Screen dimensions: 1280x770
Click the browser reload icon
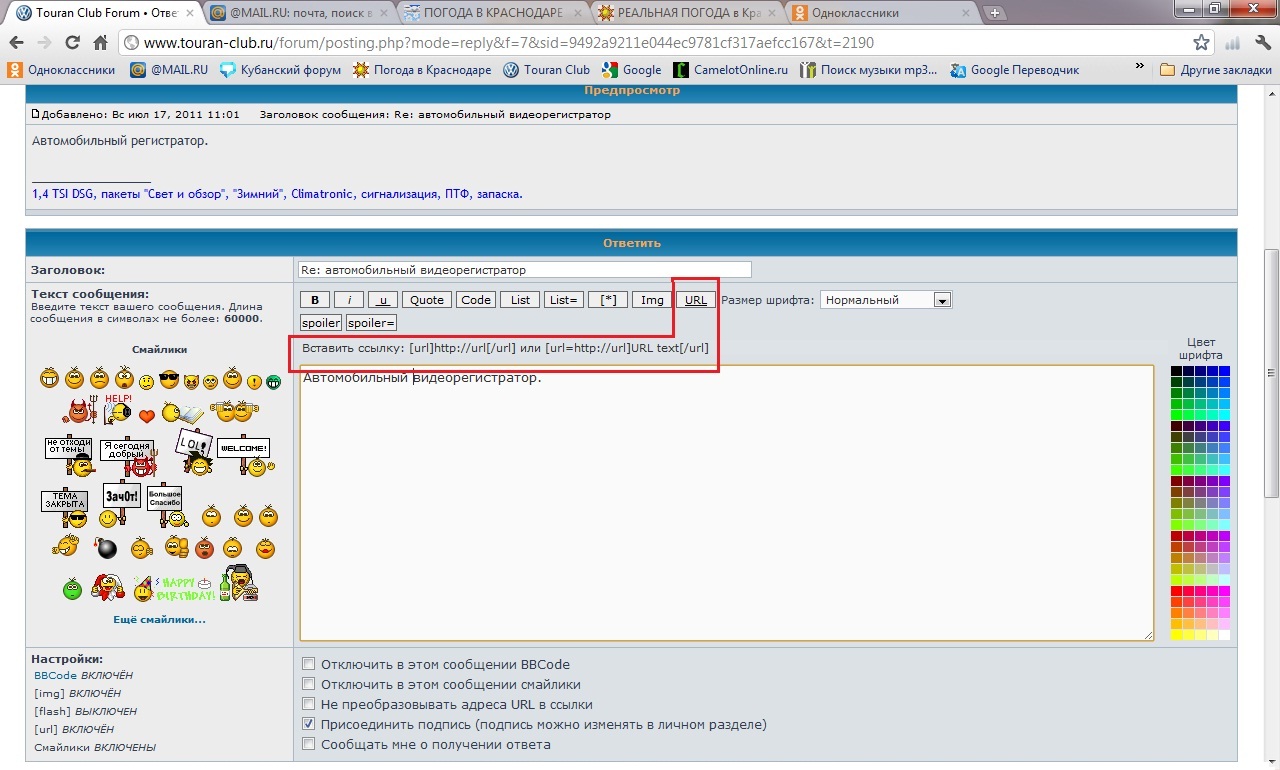[x=72, y=43]
